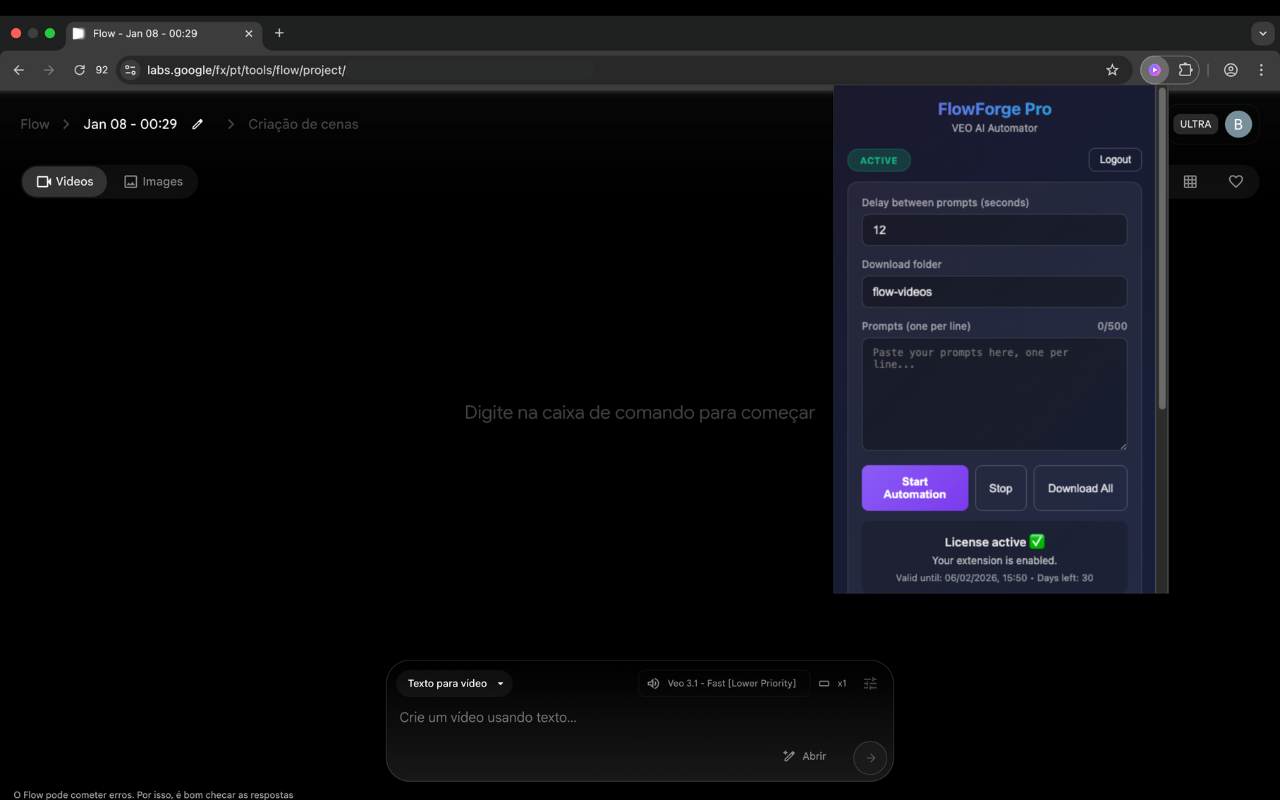
Task: Click the address bar URL
Action: coord(246,70)
